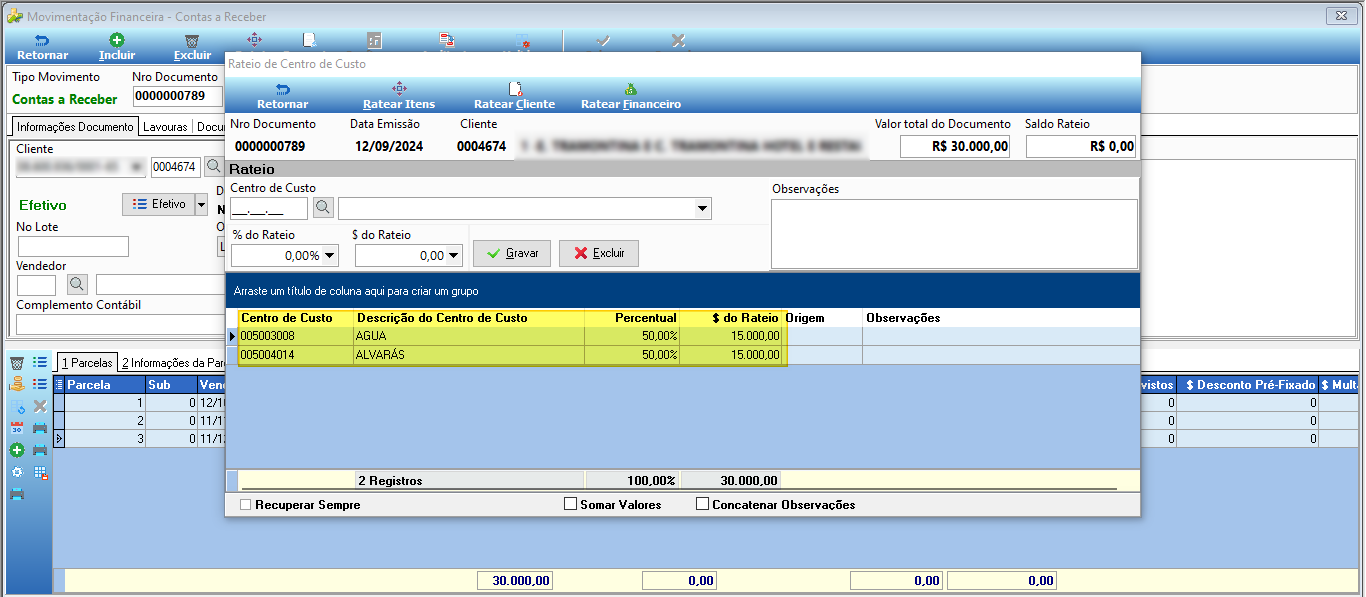Tick the Somar Valores checkbox

571,505
